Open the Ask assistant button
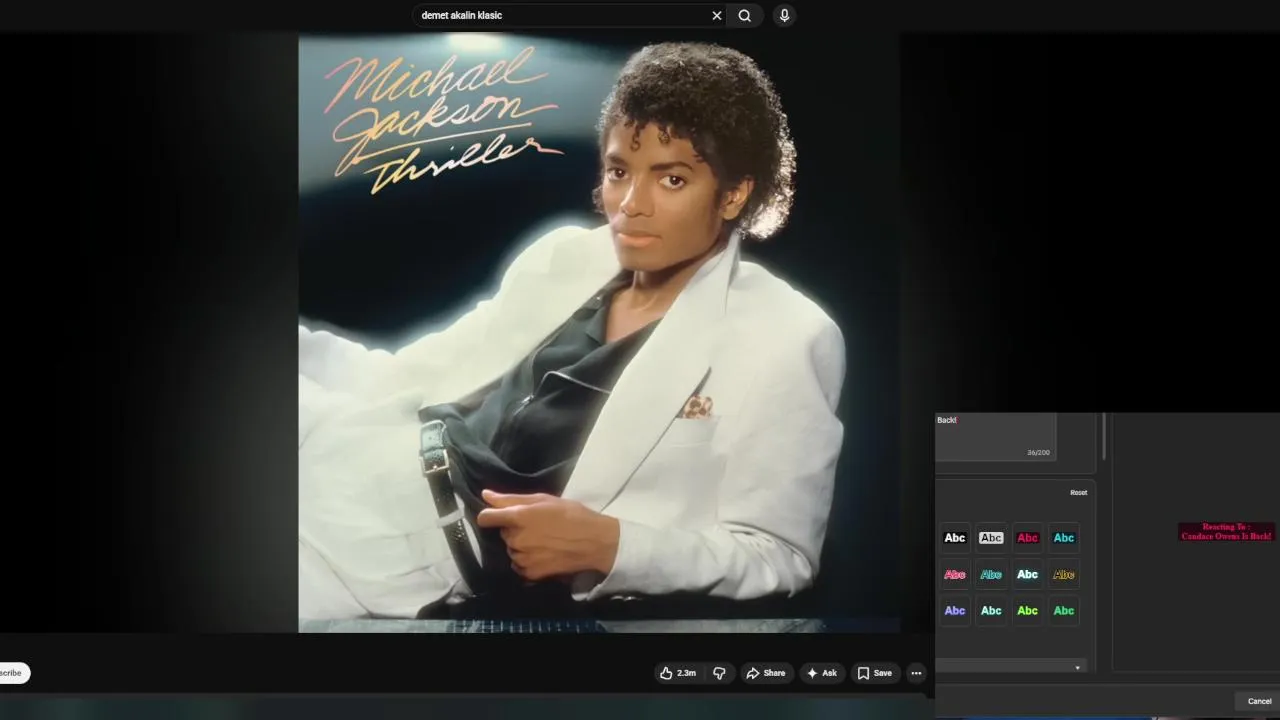This screenshot has width=1280, height=720. tap(822, 673)
